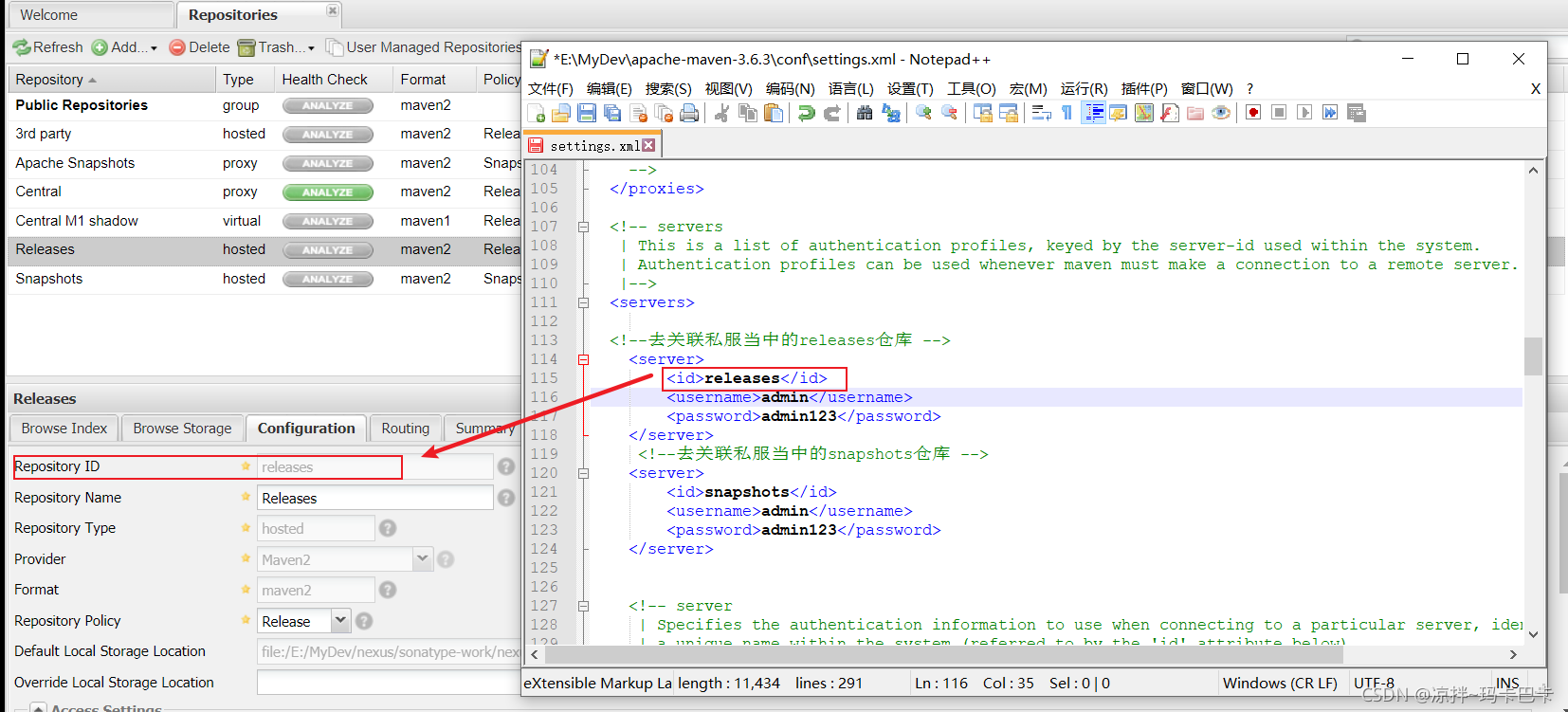Viewport: 1568px width, 712px height.
Task: Collapse the servers fold at line 111
Action: 584,302
